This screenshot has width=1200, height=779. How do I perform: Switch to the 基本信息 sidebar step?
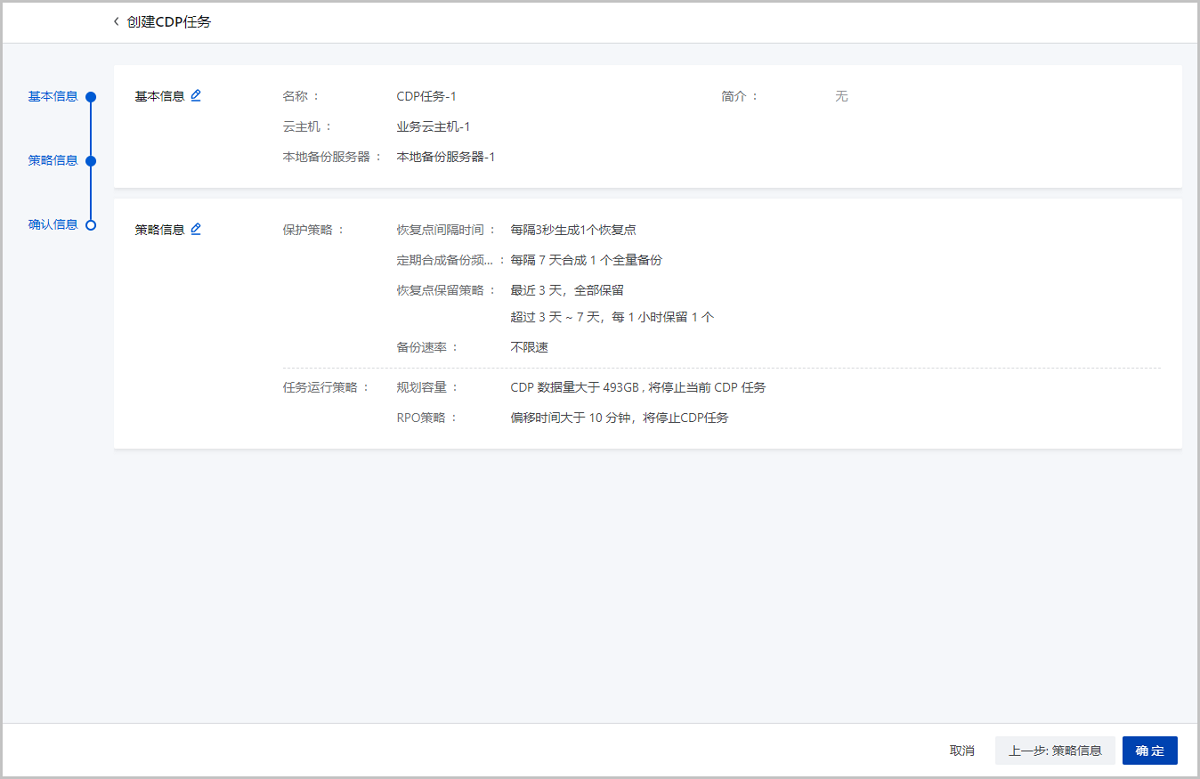(54, 96)
